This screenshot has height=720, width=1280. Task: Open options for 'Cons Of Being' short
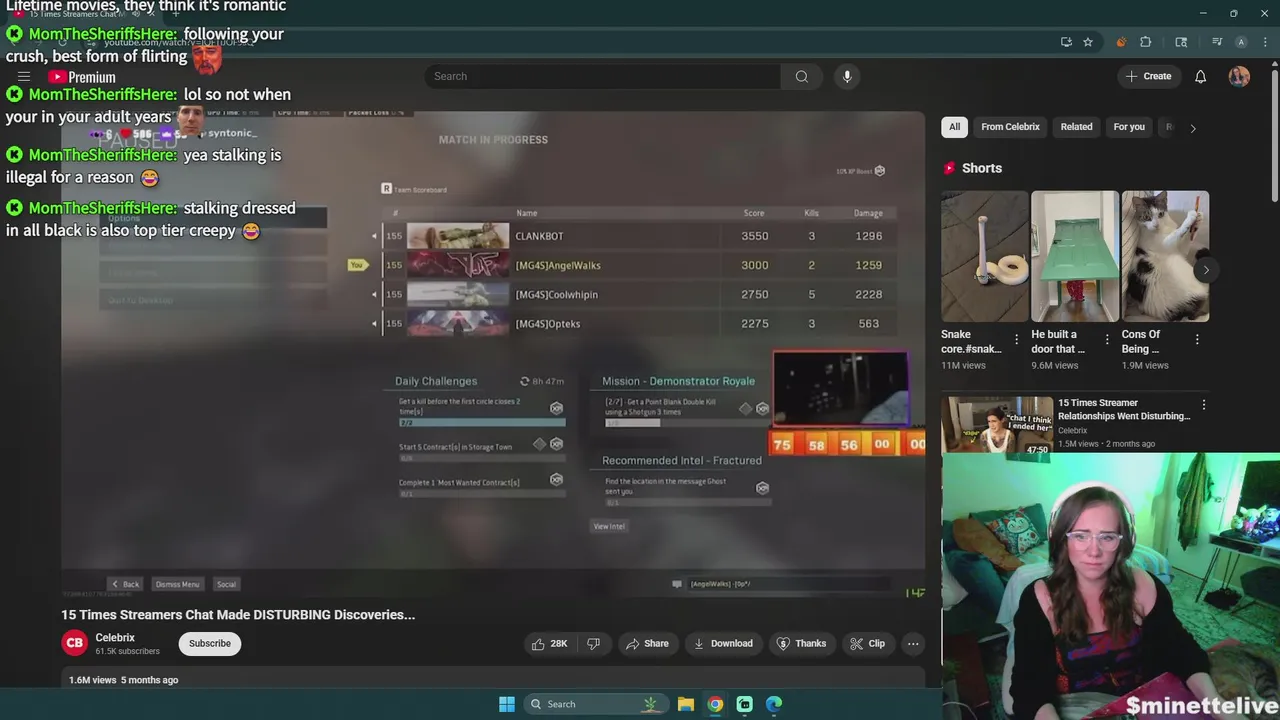coord(1197,340)
